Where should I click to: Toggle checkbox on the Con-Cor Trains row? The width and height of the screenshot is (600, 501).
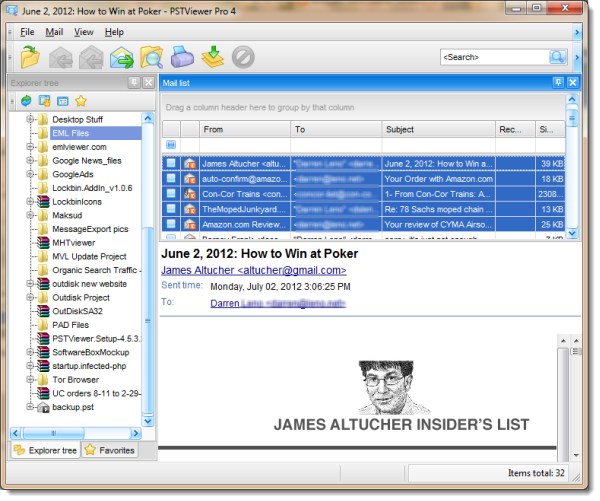tap(171, 194)
